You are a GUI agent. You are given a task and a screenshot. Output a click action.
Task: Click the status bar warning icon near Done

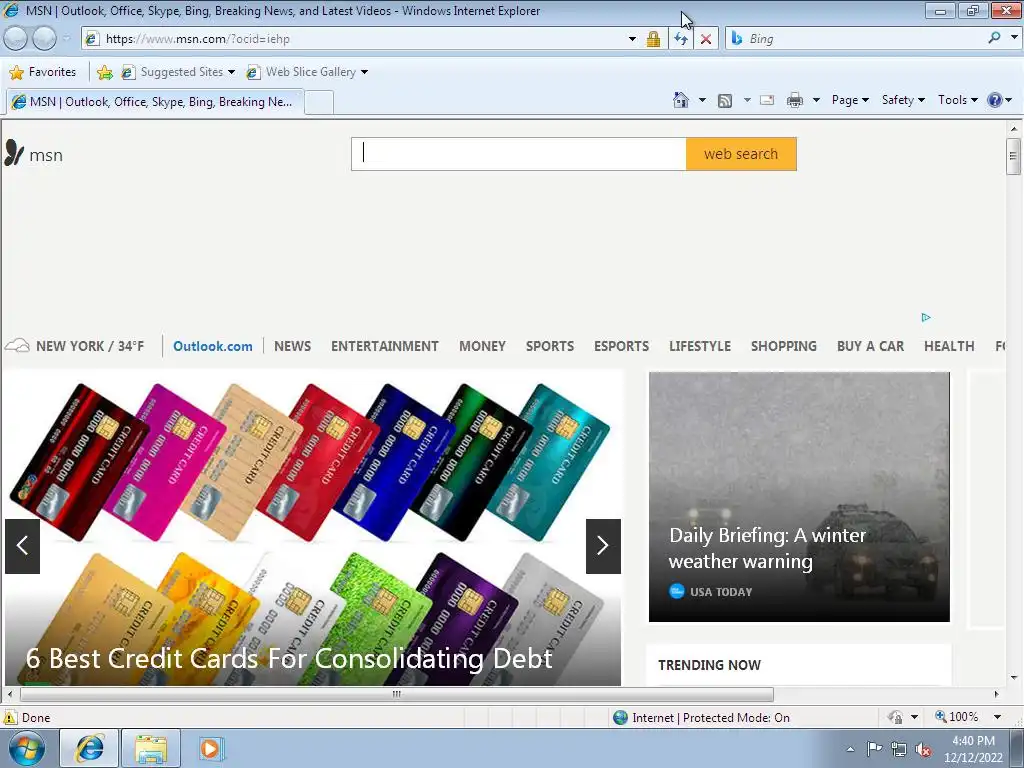click(x=10, y=717)
